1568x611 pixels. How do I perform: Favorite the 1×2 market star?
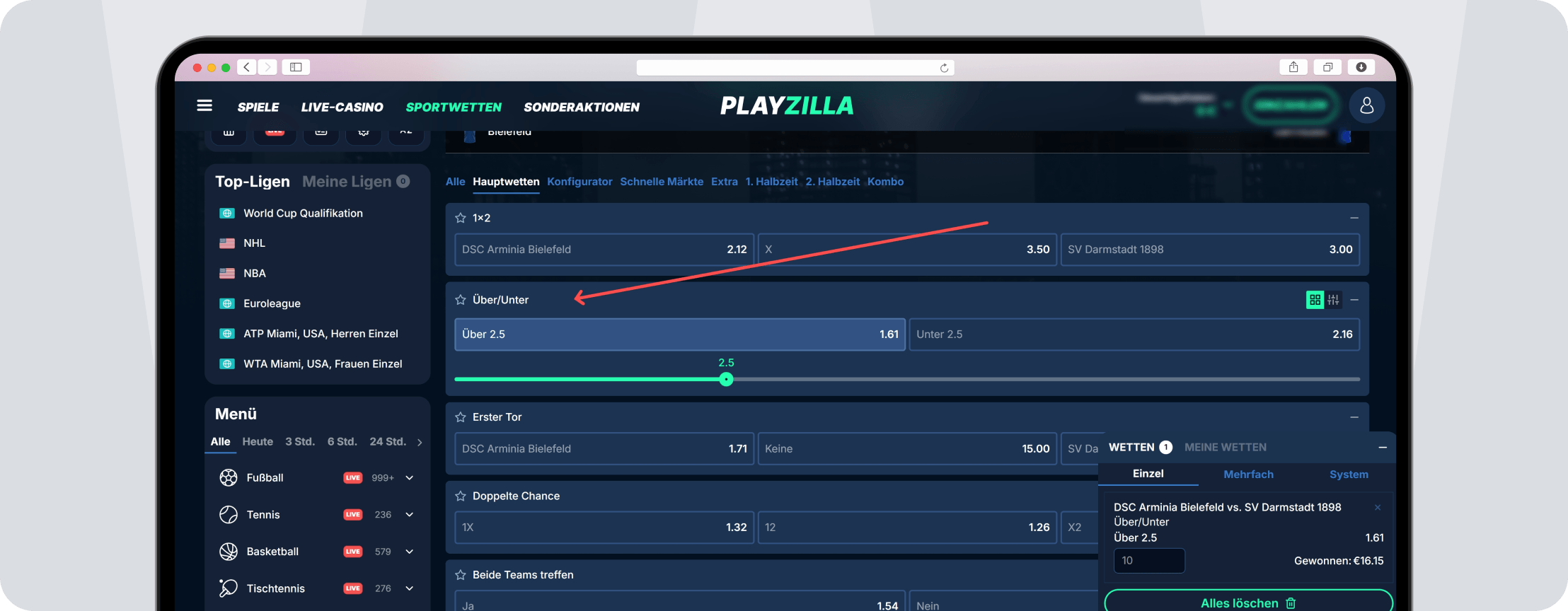461,218
